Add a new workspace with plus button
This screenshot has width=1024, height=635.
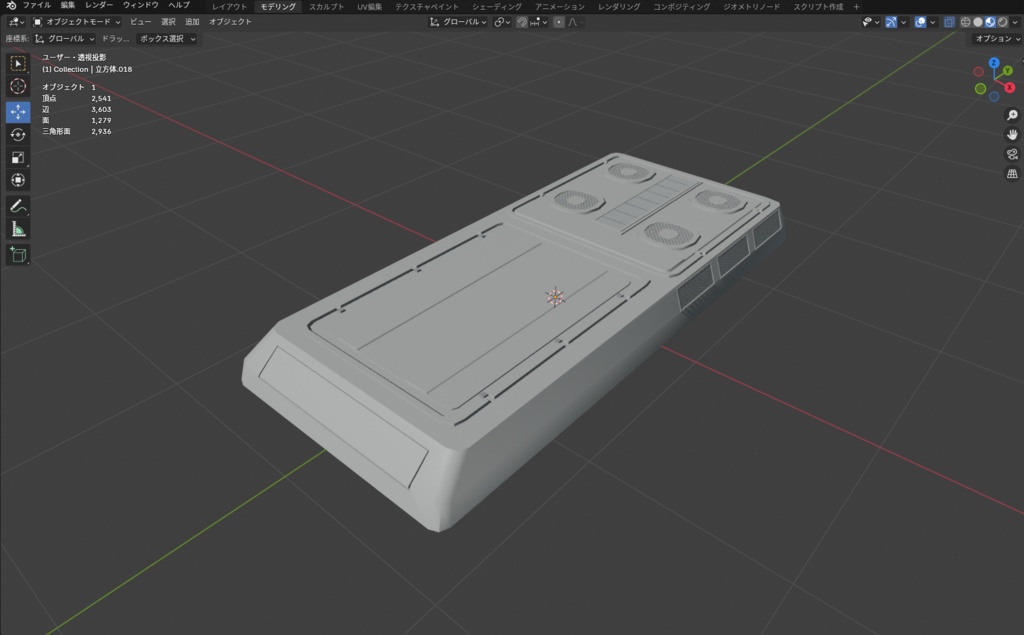click(x=857, y=7)
